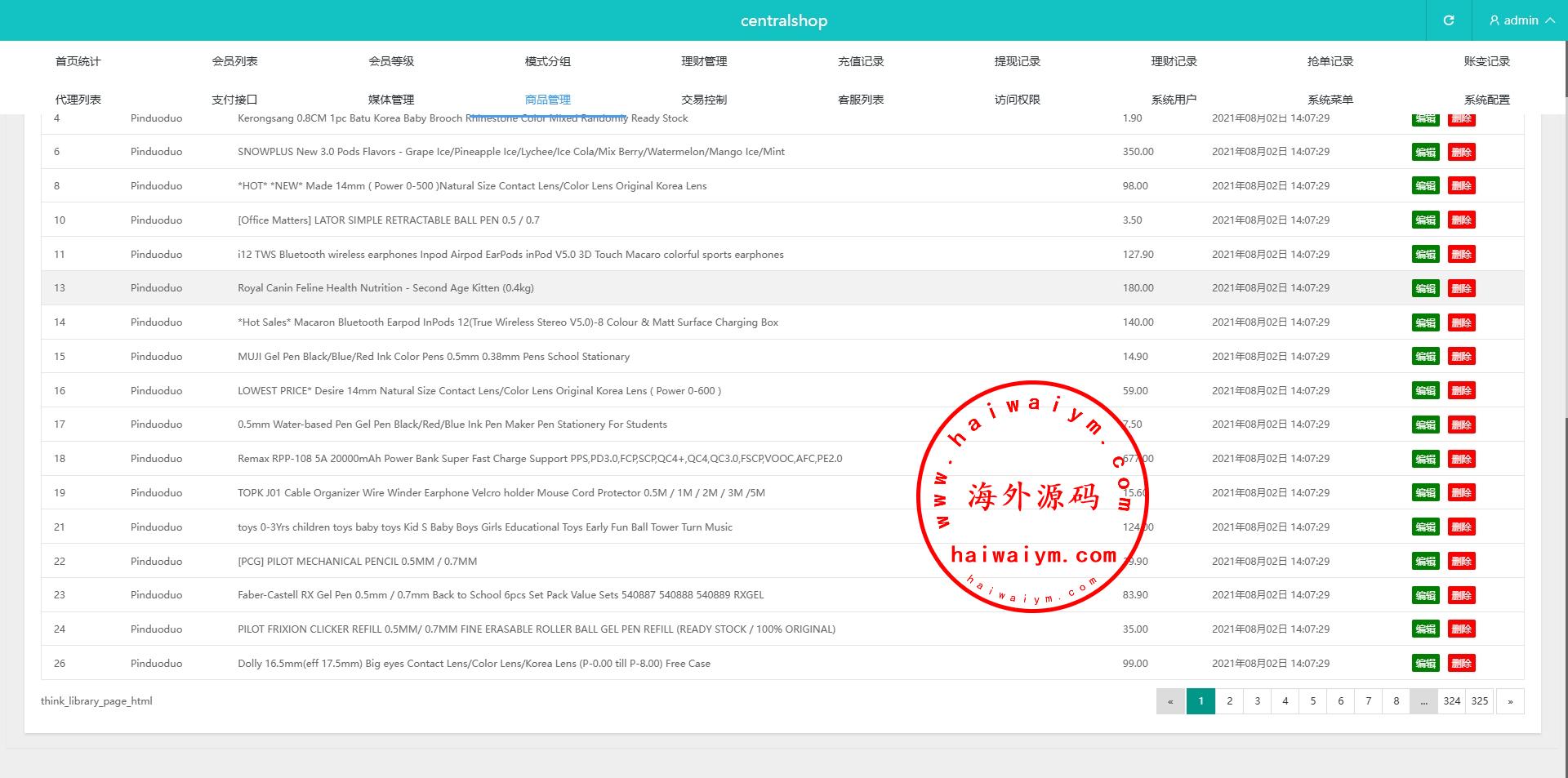Delete the Royal Canin Kitten product
This screenshot has height=778, width=1568.
[1461, 288]
